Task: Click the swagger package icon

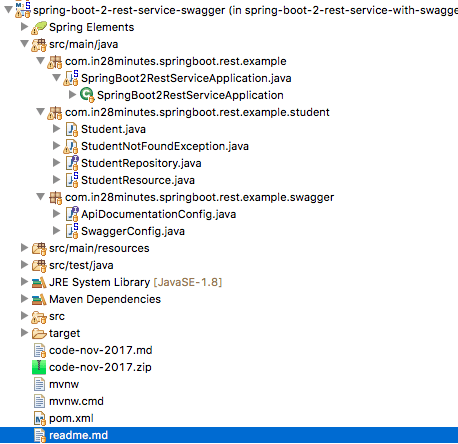Action: (x=55, y=198)
